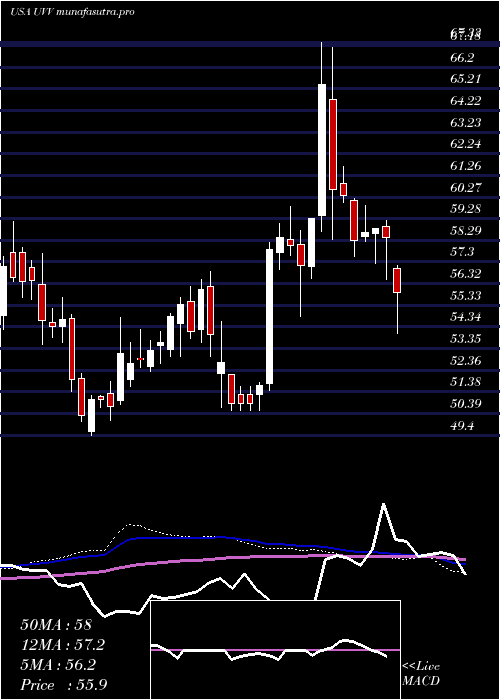Click the 60.27 price axis label

pos(466,188)
